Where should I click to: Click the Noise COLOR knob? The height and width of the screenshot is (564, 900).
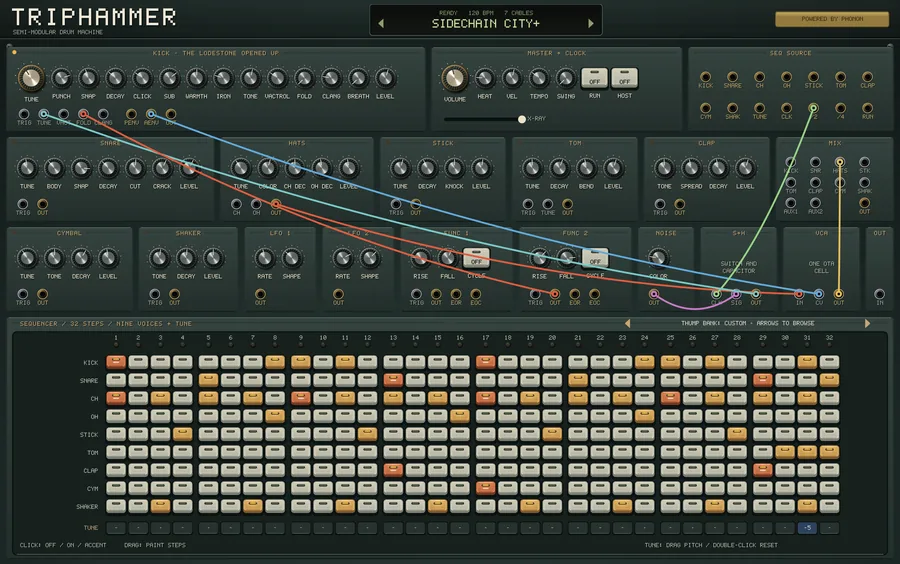[658, 258]
